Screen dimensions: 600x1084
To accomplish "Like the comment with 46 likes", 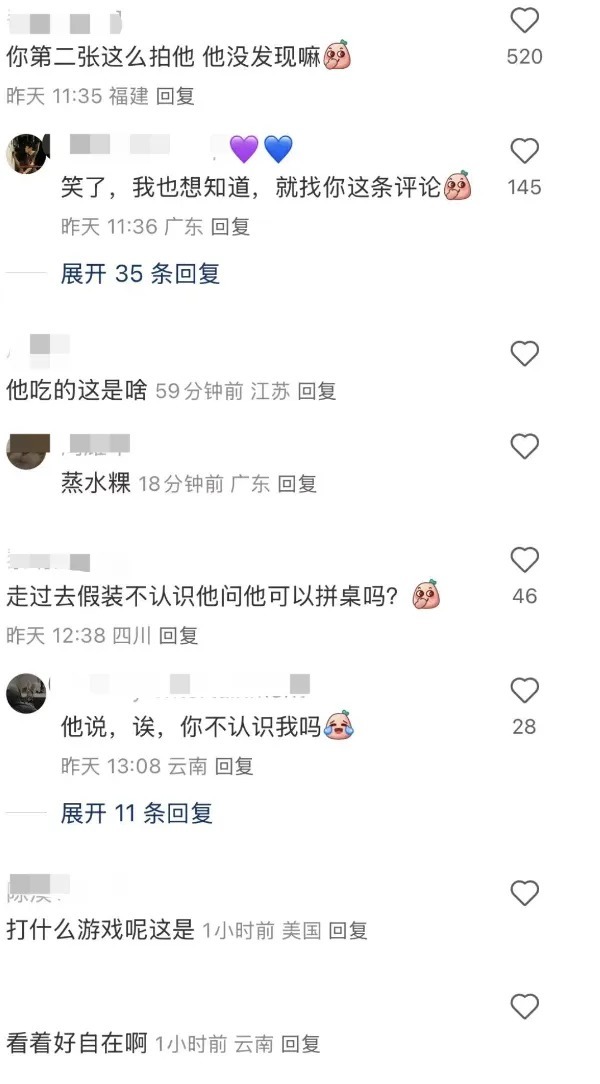I will pyautogui.click(x=524, y=559).
